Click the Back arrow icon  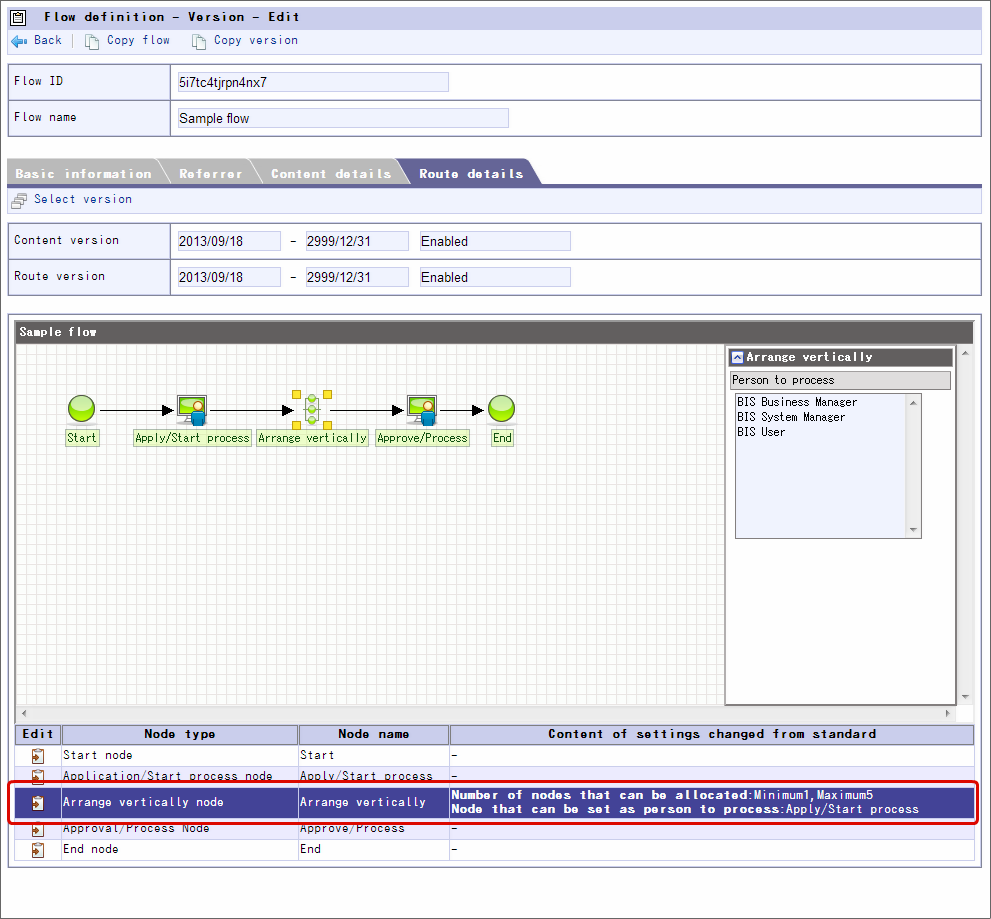click(19, 41)
